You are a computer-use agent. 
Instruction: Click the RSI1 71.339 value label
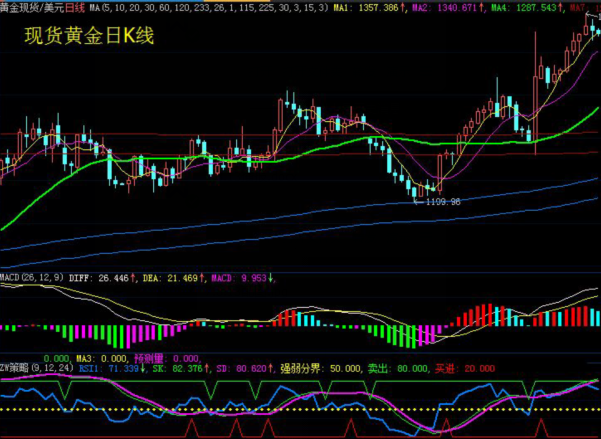109,368
